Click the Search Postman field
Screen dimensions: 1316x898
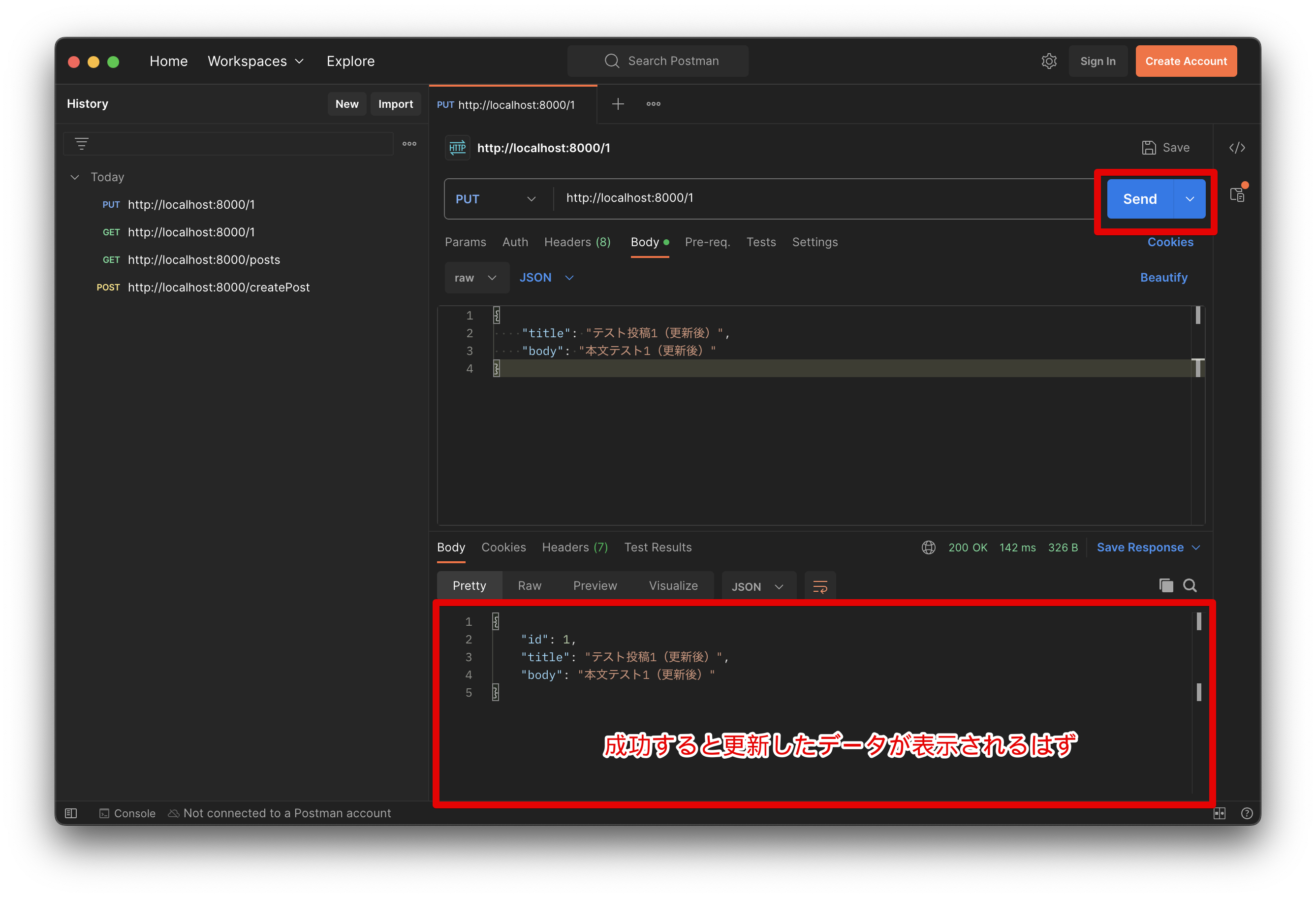(x=658, y=61)
